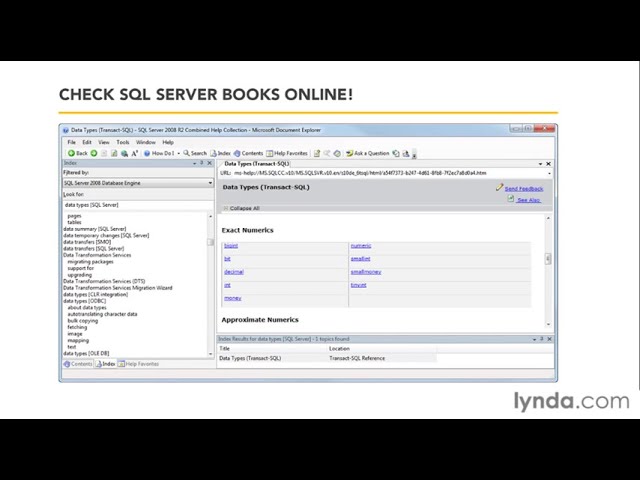Open the bigint data type link
The height and width of the screenshot is (480, 640).
click(x=231, y=246)
